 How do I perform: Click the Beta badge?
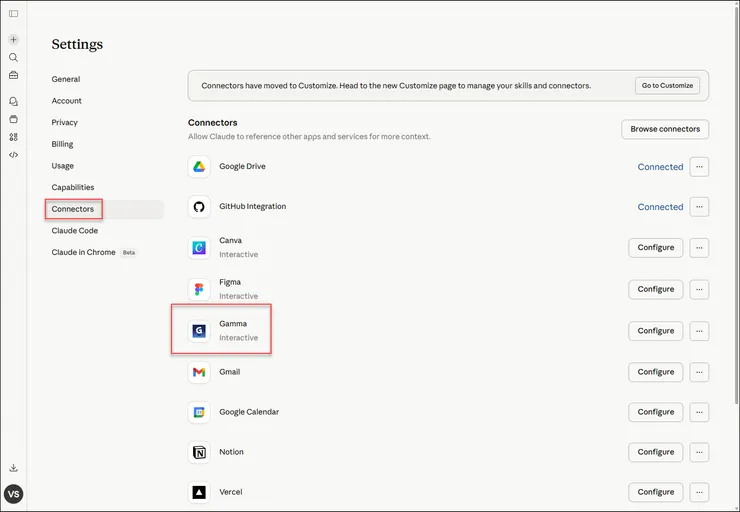tap(129, 252)
